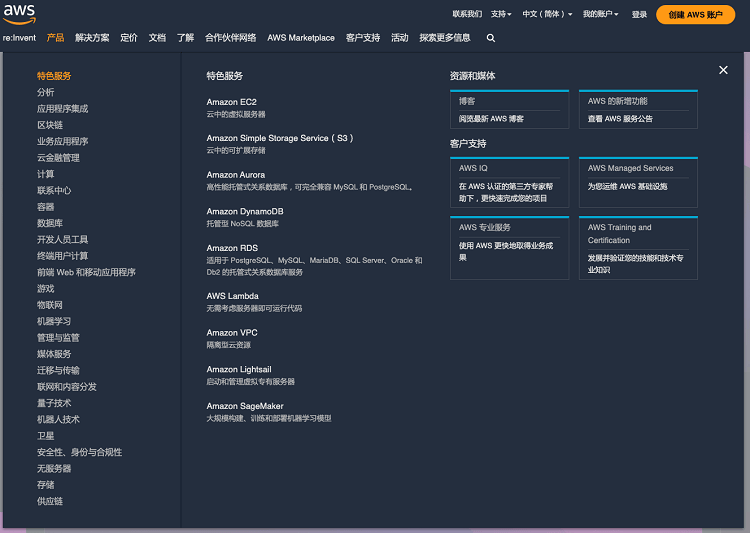Select the 产品 menu item
Image resolution: width=750 pixels, height=533 pixels.
(x=55, y=38)
